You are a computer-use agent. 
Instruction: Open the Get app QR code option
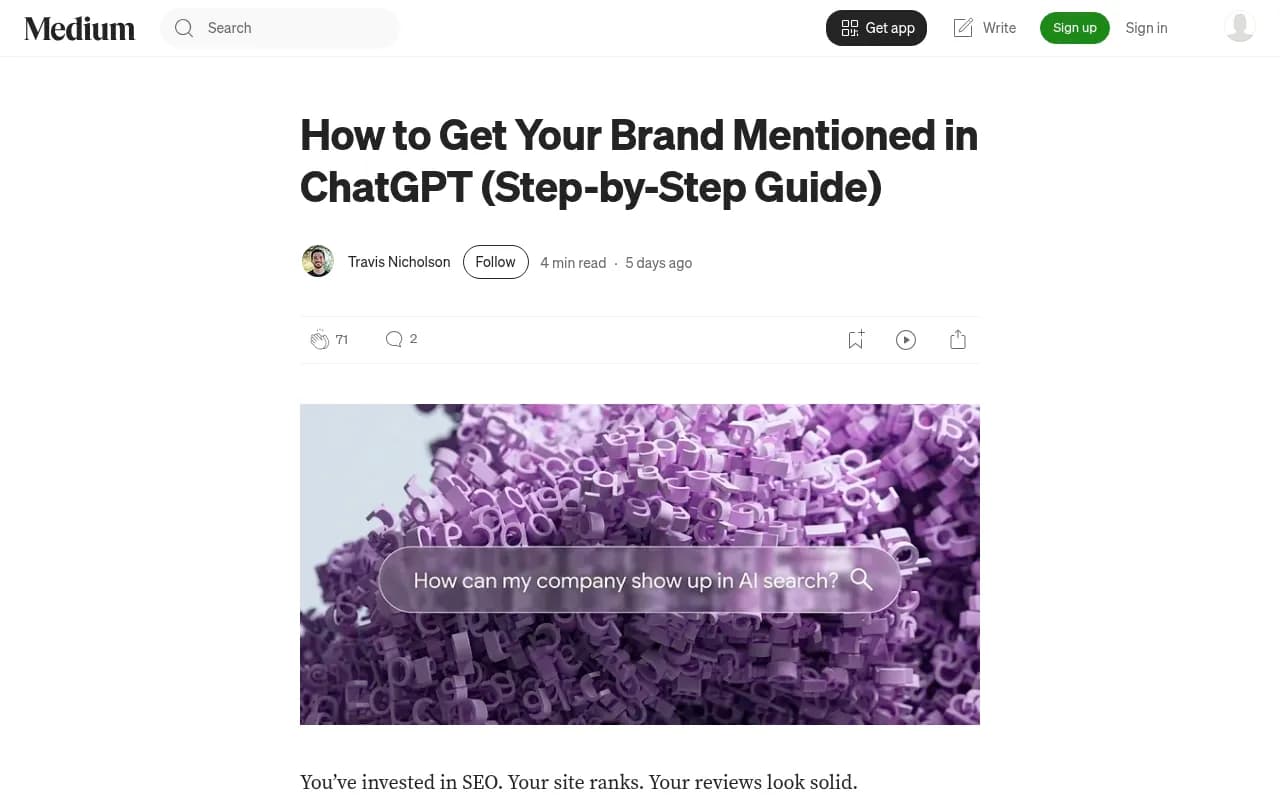click(876, 28)
